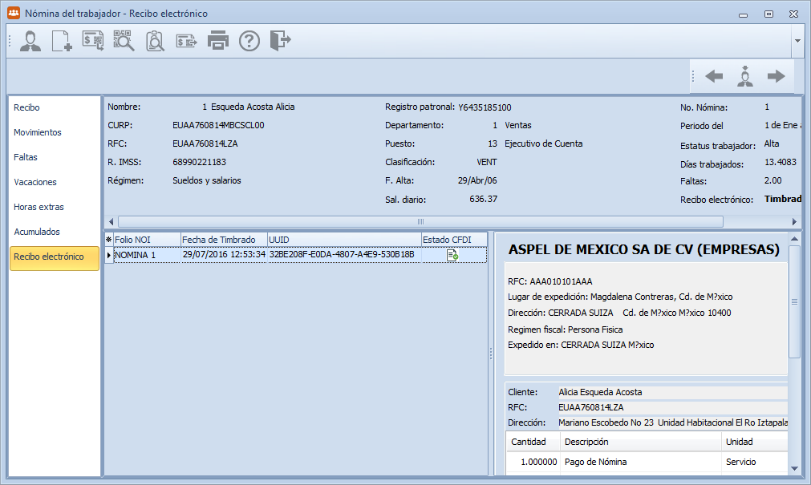Click the NOMINA 1 row indicator arrow
The image size is (811, 485).
[109, 255]
